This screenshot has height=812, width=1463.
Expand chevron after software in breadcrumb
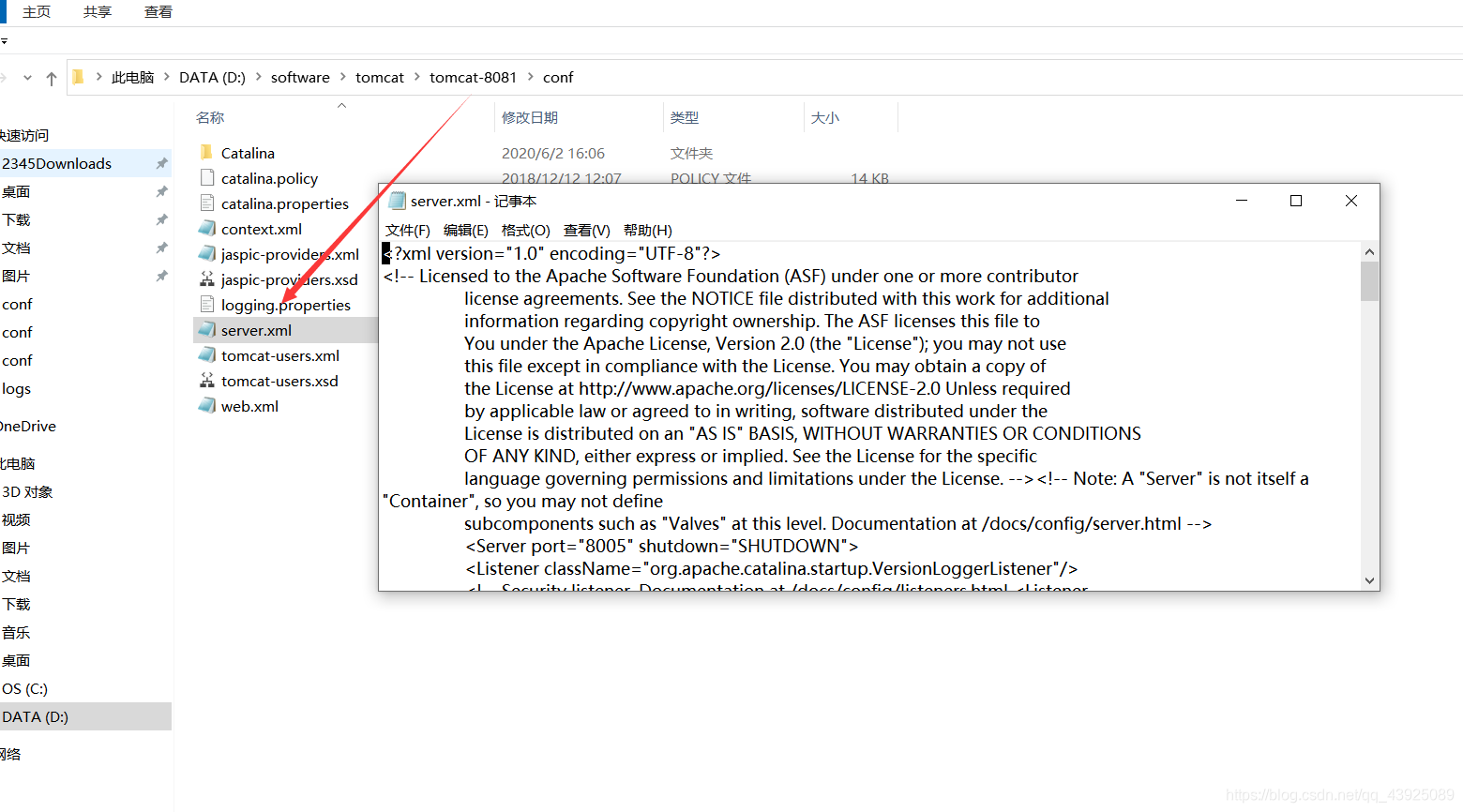coord(342,77)
